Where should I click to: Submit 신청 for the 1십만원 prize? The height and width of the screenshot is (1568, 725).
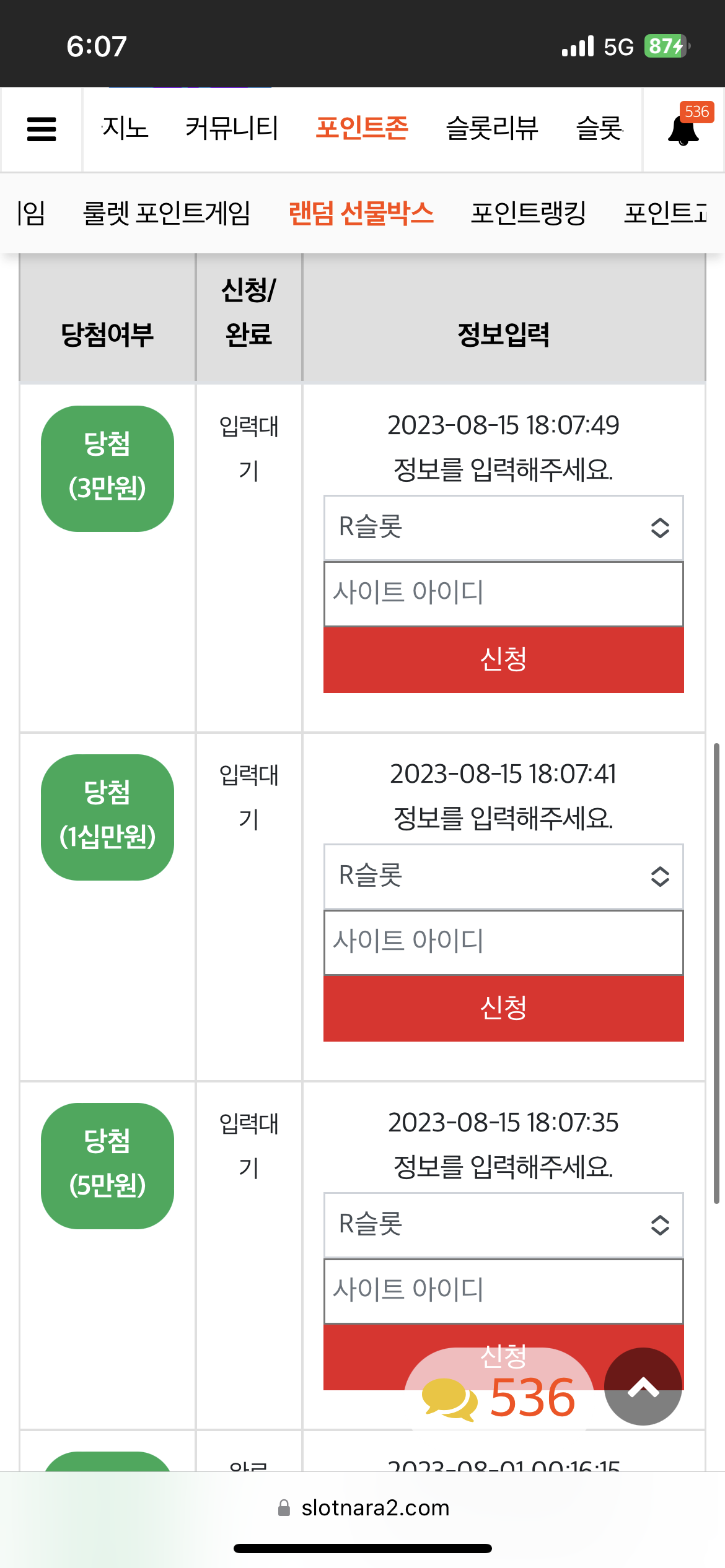click(x=503, y=1008)
